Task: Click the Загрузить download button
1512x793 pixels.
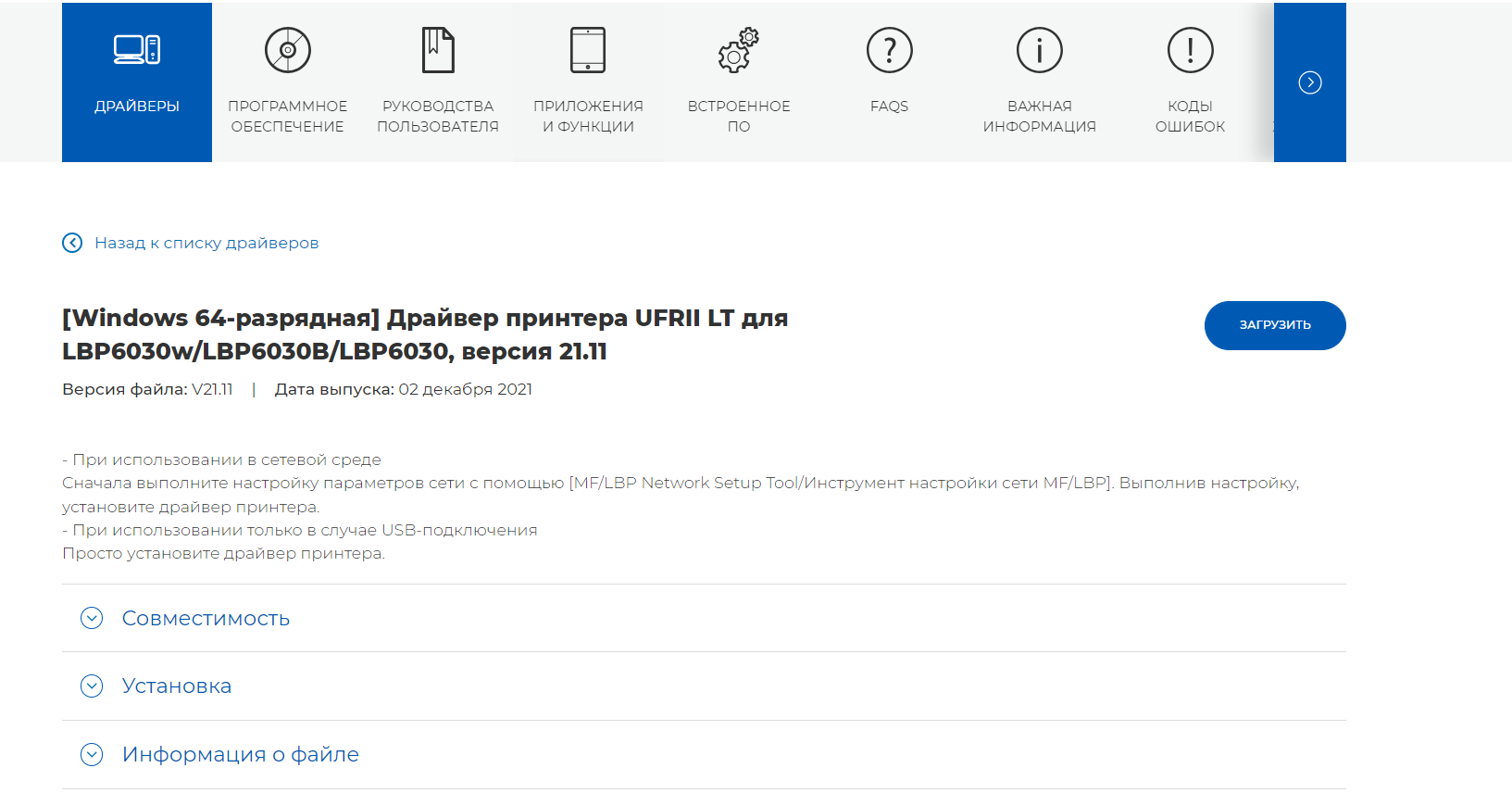Action: coord(1275,325)
